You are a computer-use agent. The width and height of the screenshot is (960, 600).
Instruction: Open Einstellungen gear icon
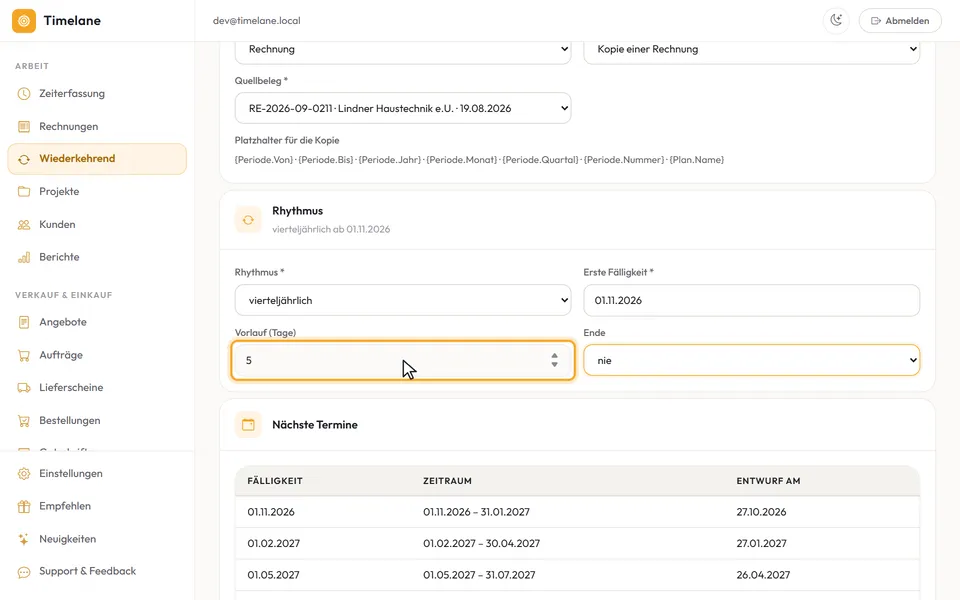(24, 474)
